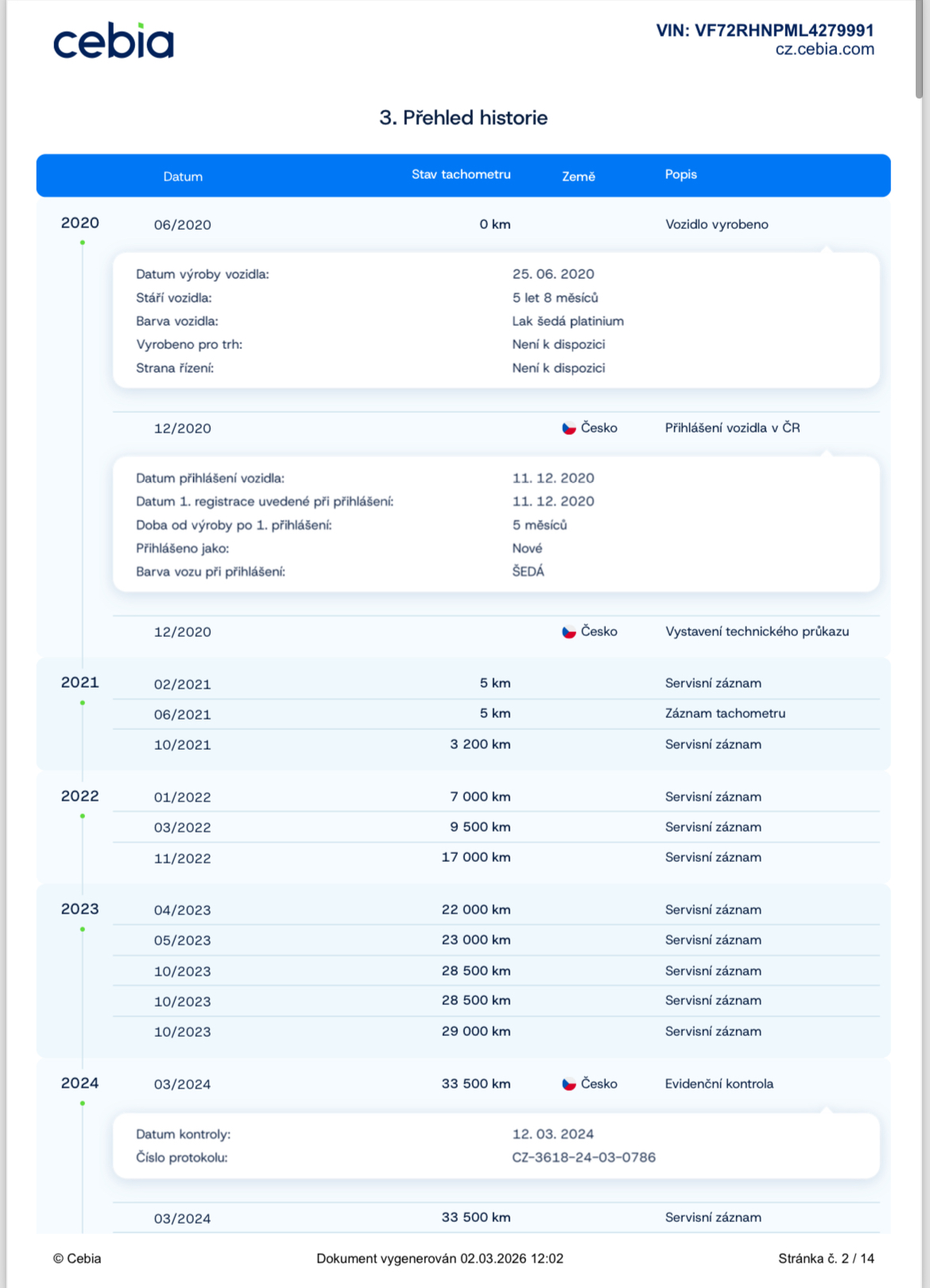Select green timeline dot under 2021
Image resolution: width=930 pixels, height=1288 pixels.
(x=83, y=703)
